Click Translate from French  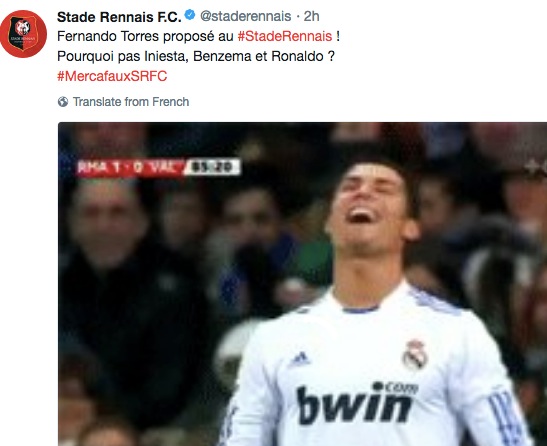[131, 102]
